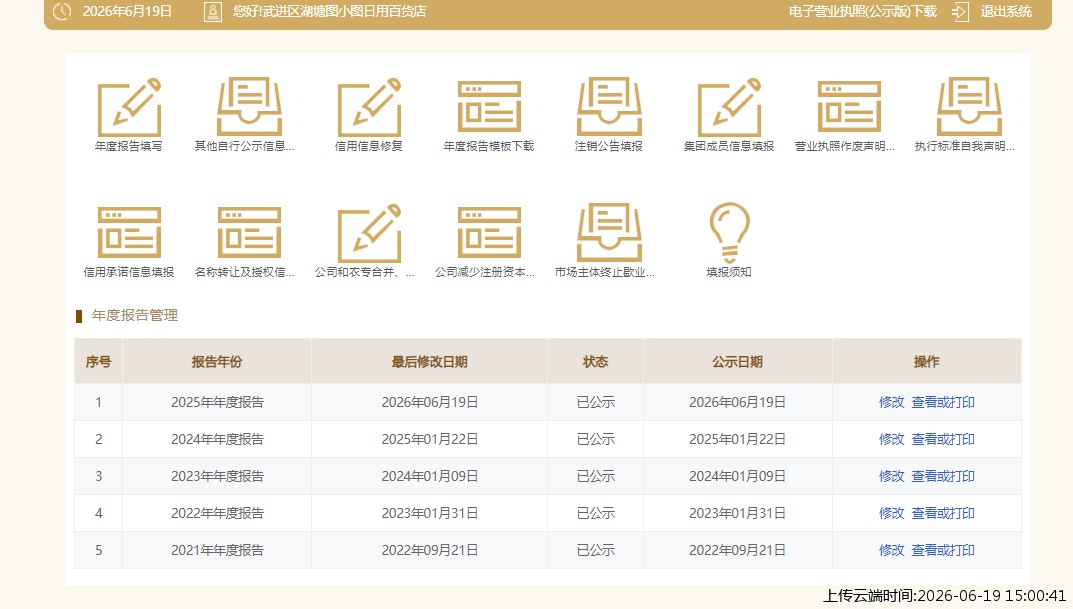Click the clock icon beside the date
The height and width of the screenshot is (609, 1073).
(62, 11)
